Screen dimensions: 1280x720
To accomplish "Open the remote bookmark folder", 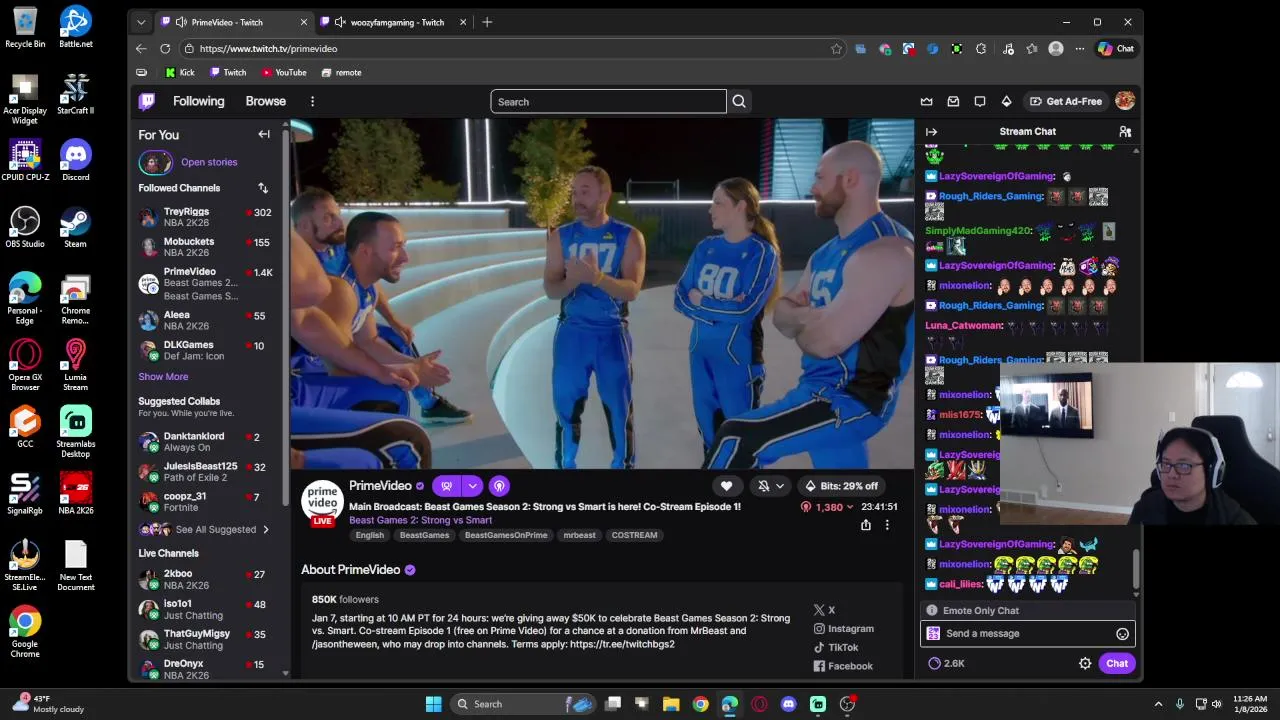I will pyautogui.click(x=342, y=72).
